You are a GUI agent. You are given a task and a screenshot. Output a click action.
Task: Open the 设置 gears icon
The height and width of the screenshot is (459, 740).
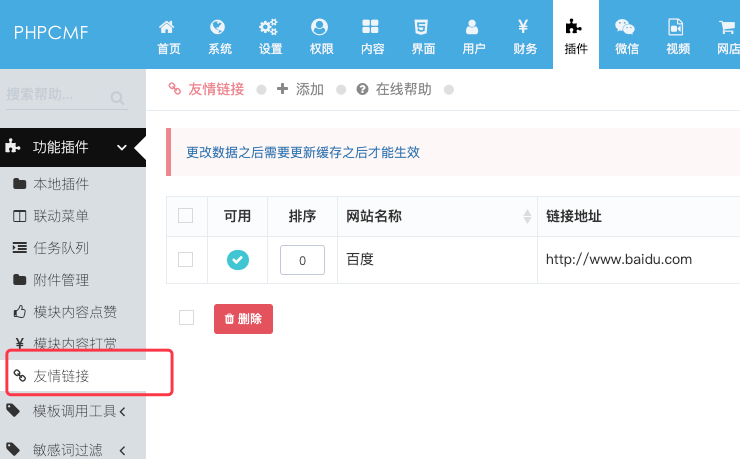[268, 27]
